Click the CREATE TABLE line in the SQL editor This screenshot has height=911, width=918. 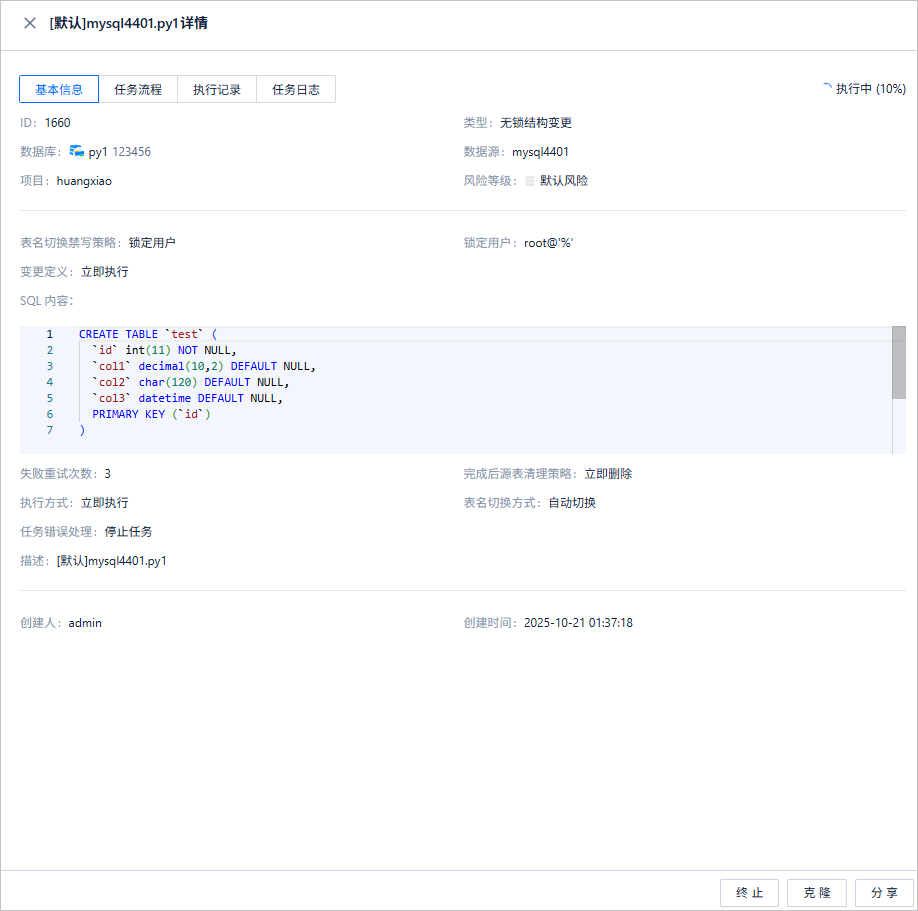148,334
